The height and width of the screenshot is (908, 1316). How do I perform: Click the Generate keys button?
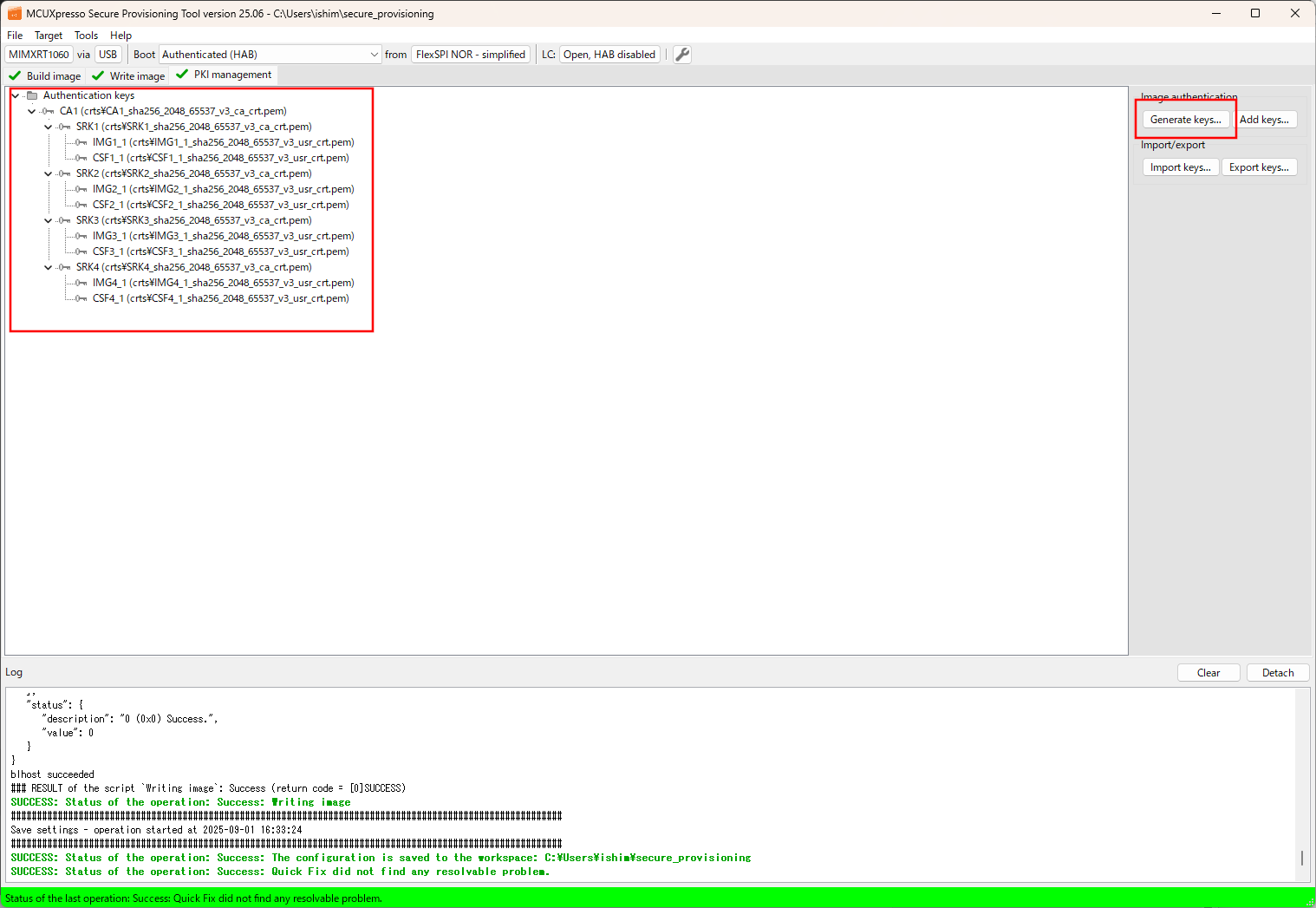coord(1185,120)
